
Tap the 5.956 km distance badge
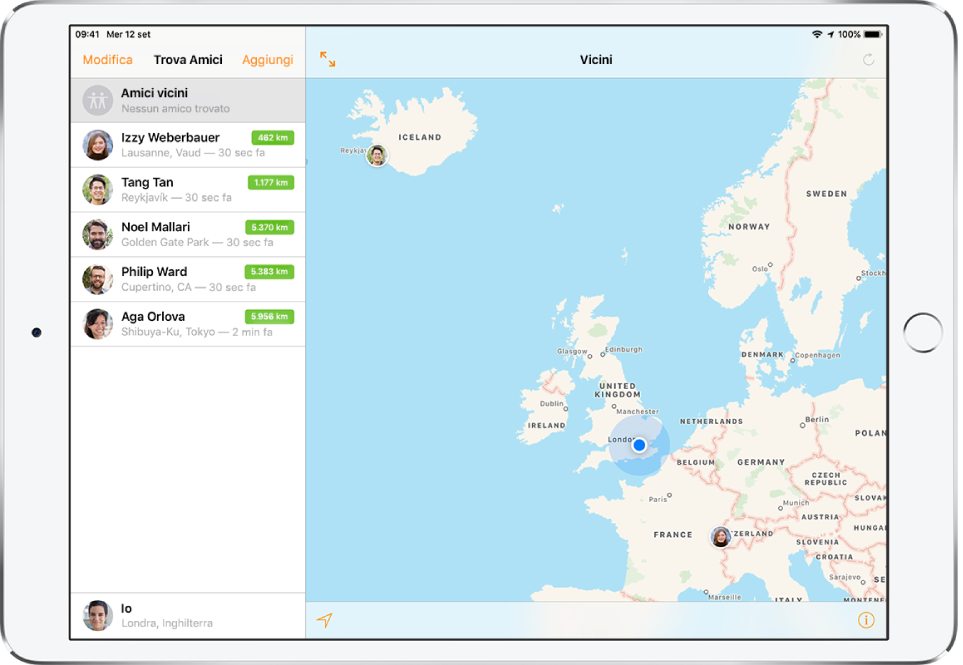tap(270, 316)
